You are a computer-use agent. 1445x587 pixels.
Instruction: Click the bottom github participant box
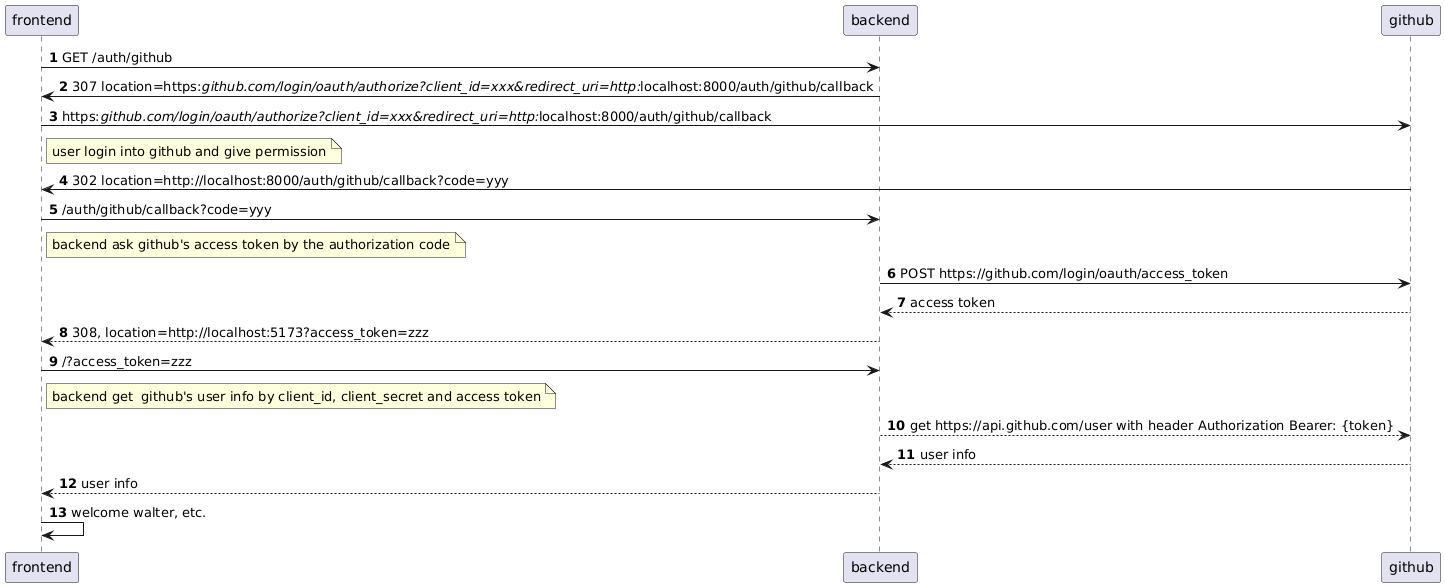pyautogui.click(x=1411, y=567)
